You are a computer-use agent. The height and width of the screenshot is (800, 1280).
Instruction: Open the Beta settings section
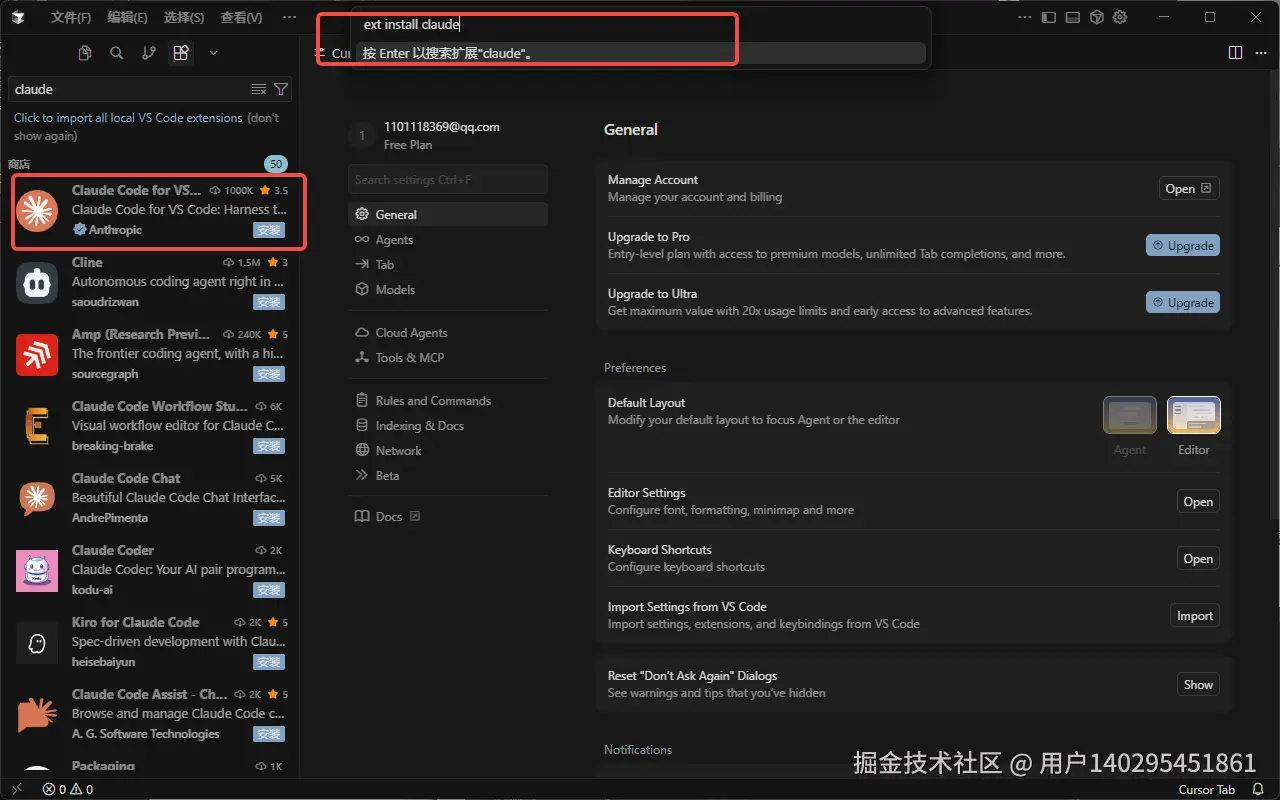tap(448, 475)
